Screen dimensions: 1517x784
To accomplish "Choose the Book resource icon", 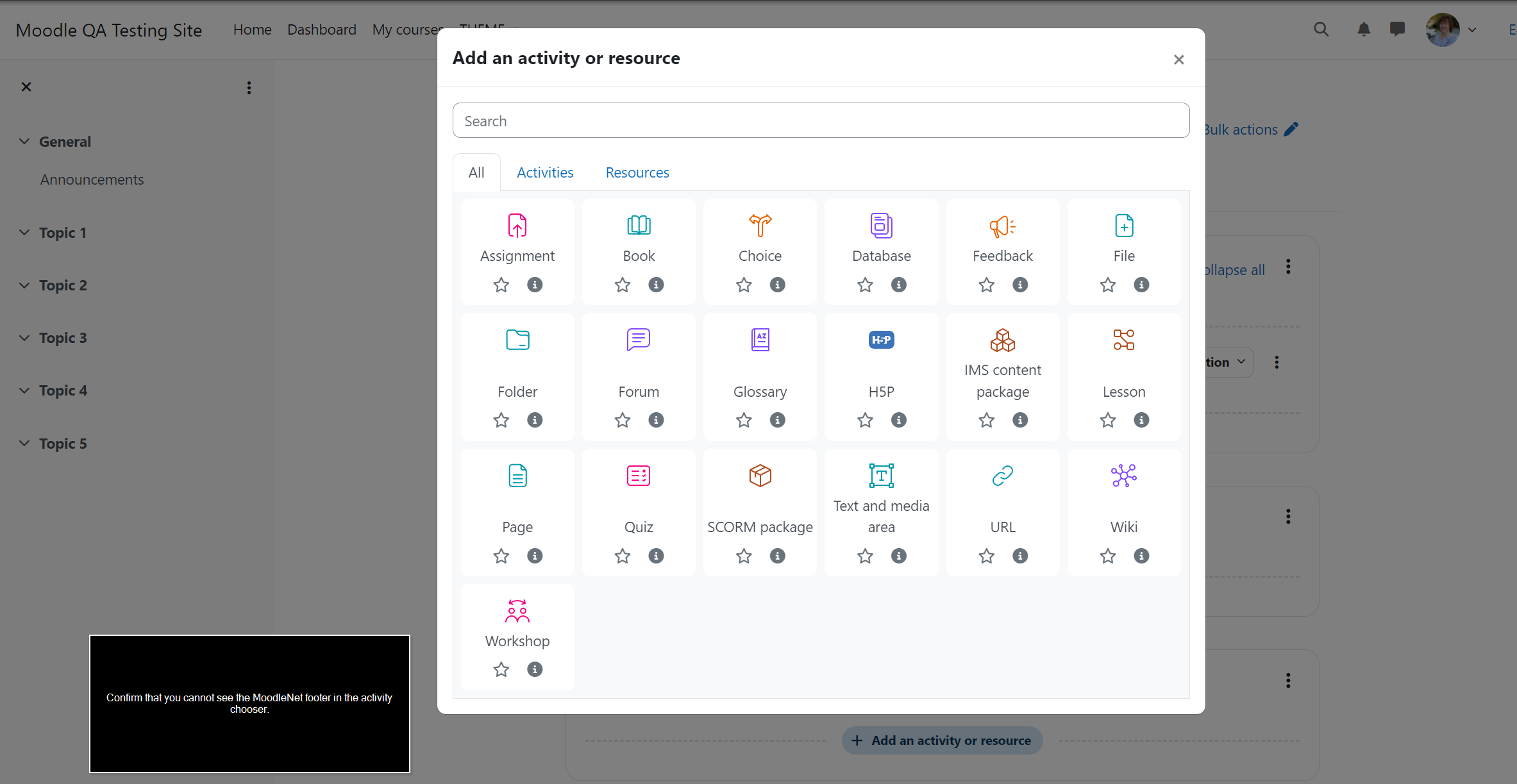I will coord(639,226).
